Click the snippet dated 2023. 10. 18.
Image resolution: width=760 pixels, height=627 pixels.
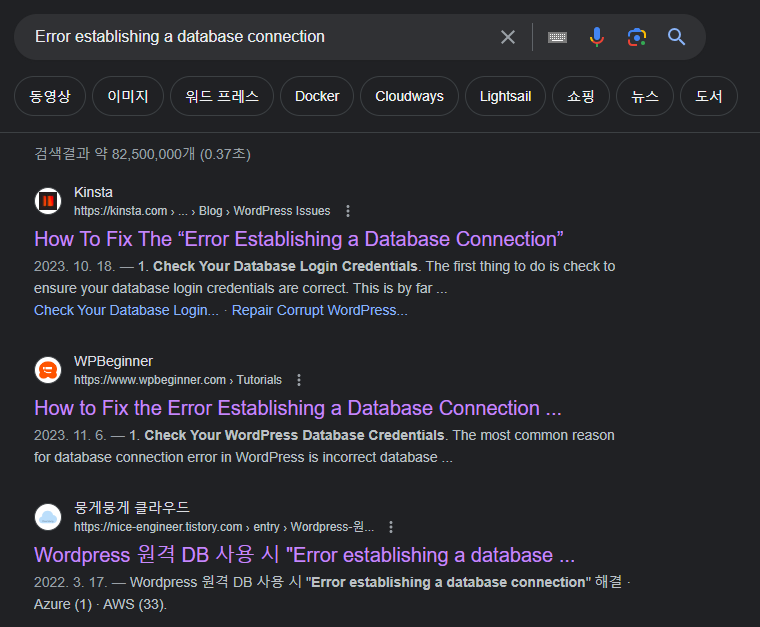click(325, 277)
